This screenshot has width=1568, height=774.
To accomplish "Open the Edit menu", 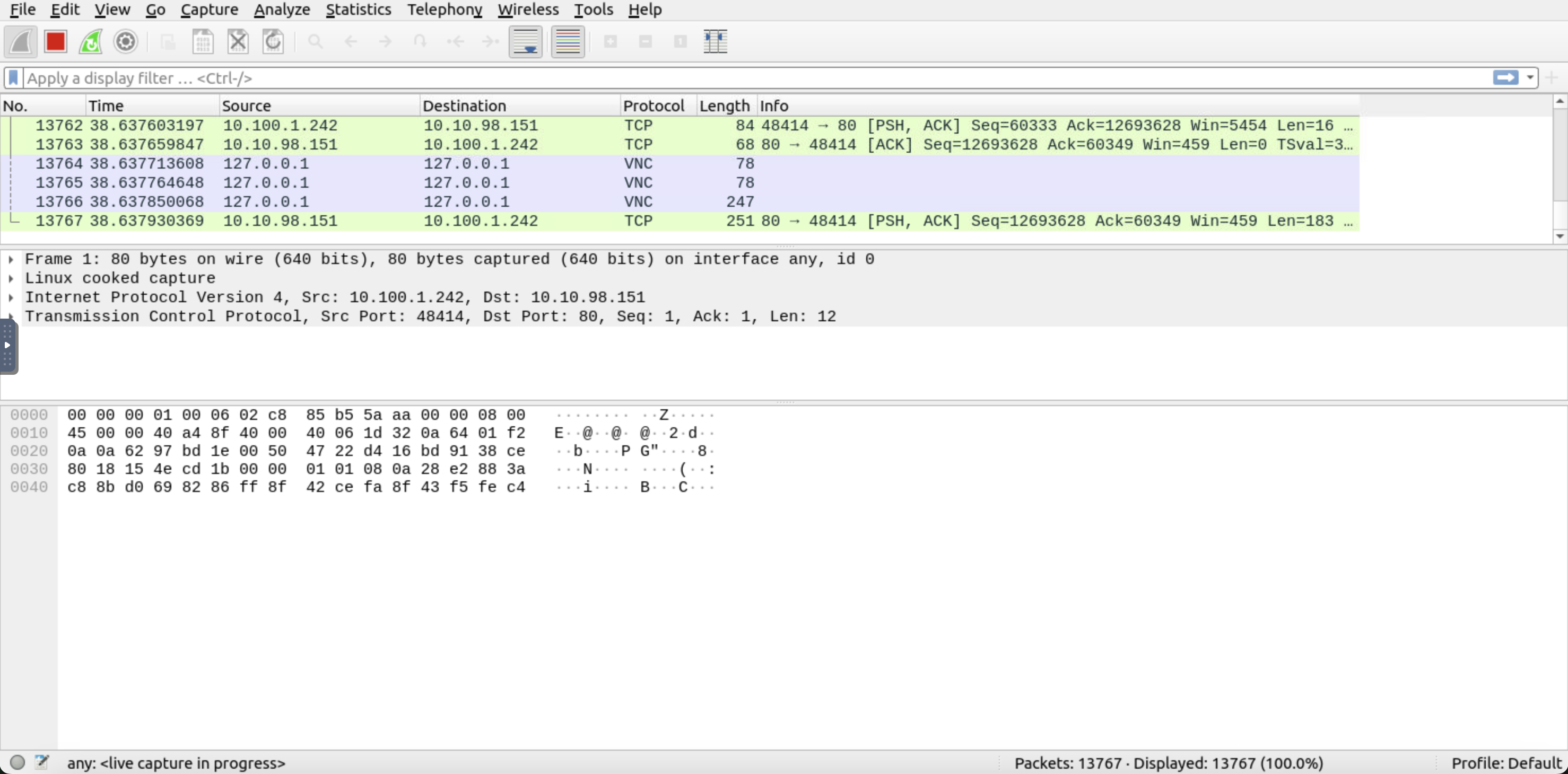I will [x=65, y=10].
